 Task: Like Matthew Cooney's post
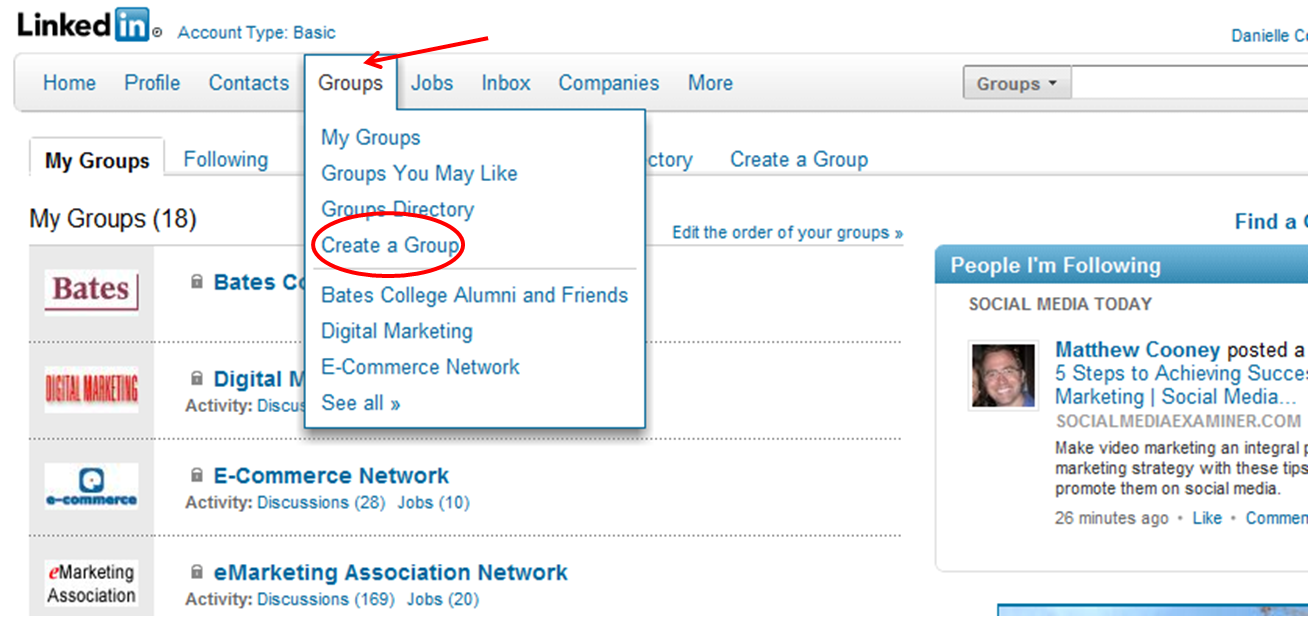pos(1207,518)
